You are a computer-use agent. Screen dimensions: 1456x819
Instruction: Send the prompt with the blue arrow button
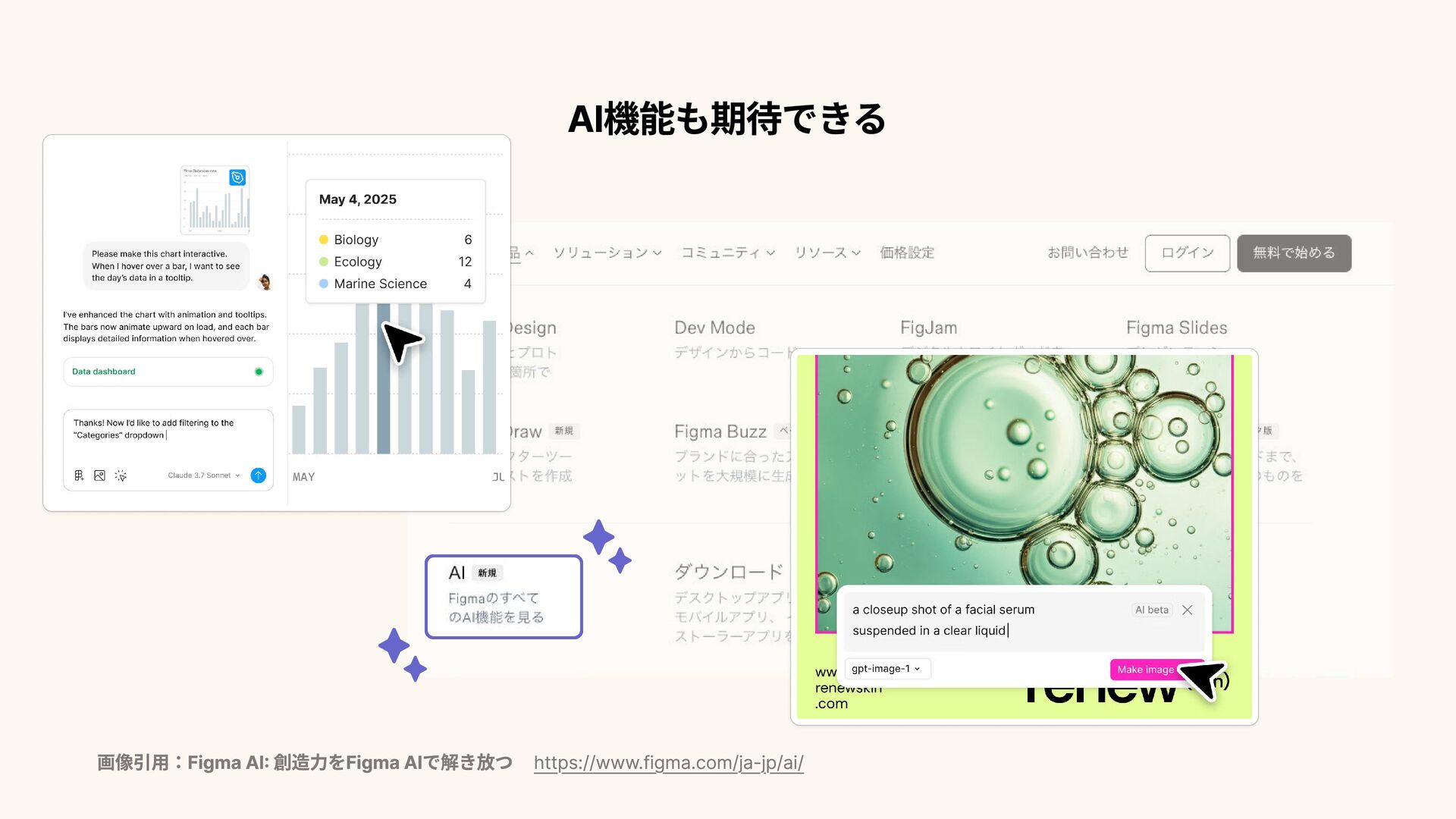(259, 475)
